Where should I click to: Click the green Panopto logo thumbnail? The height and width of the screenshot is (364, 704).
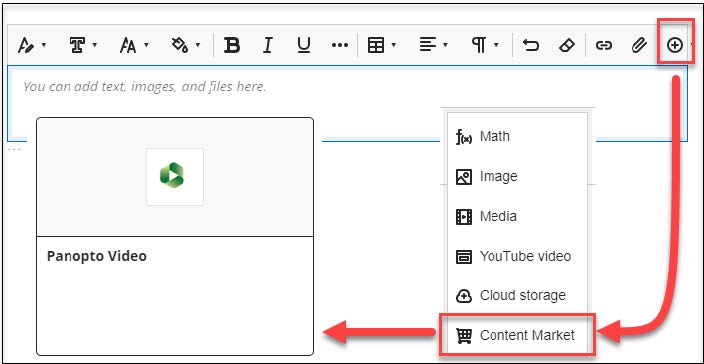tap(175, 176)
